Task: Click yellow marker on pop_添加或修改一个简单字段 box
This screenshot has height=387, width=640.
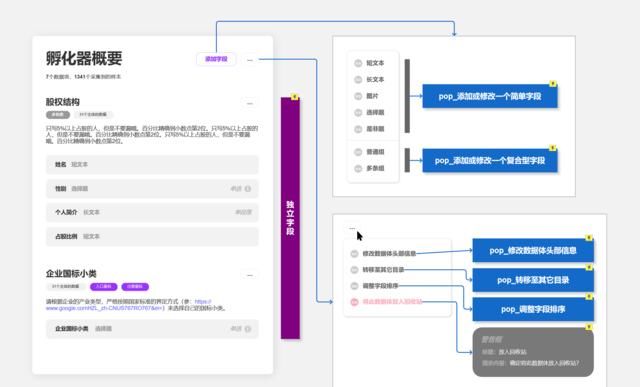Action: (x=553, y=84)
